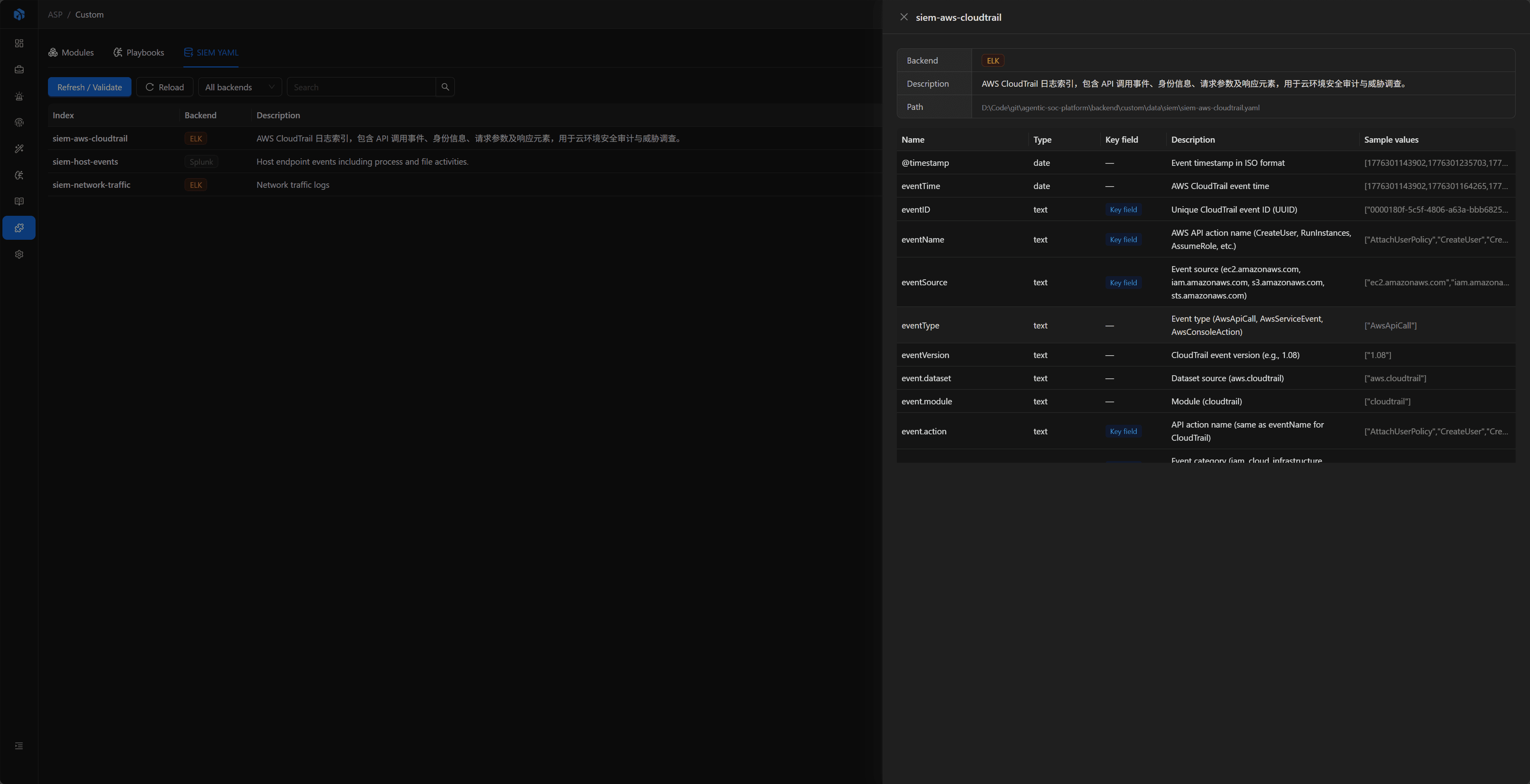The width and height of the screenshot is (1530, 784).
Task: Click the Name column header in drawer
Action: coord(913,139)
